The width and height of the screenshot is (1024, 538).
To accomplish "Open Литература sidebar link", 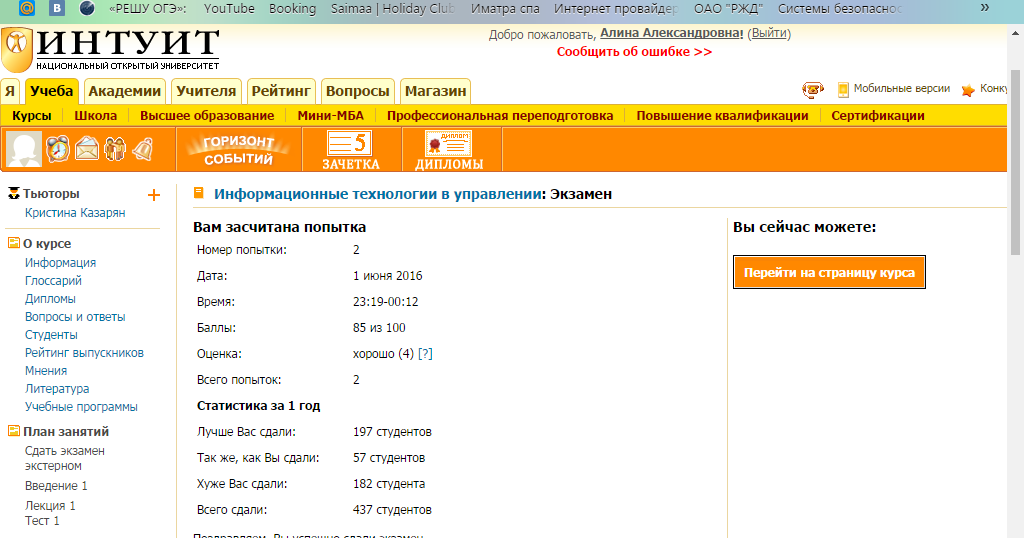I will [x=57, y=388].
